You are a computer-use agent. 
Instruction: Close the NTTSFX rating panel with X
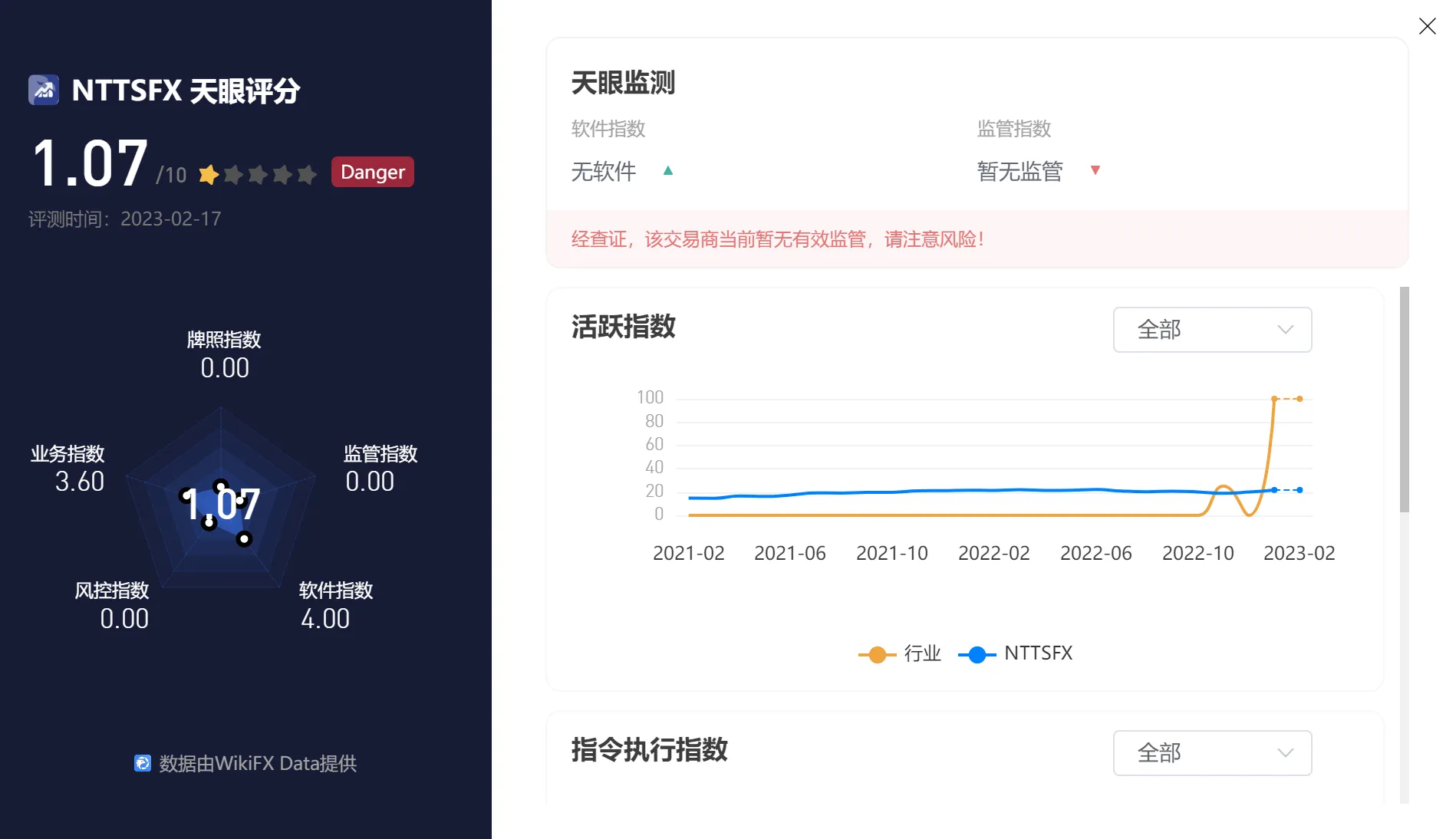tap(1427, 26)
